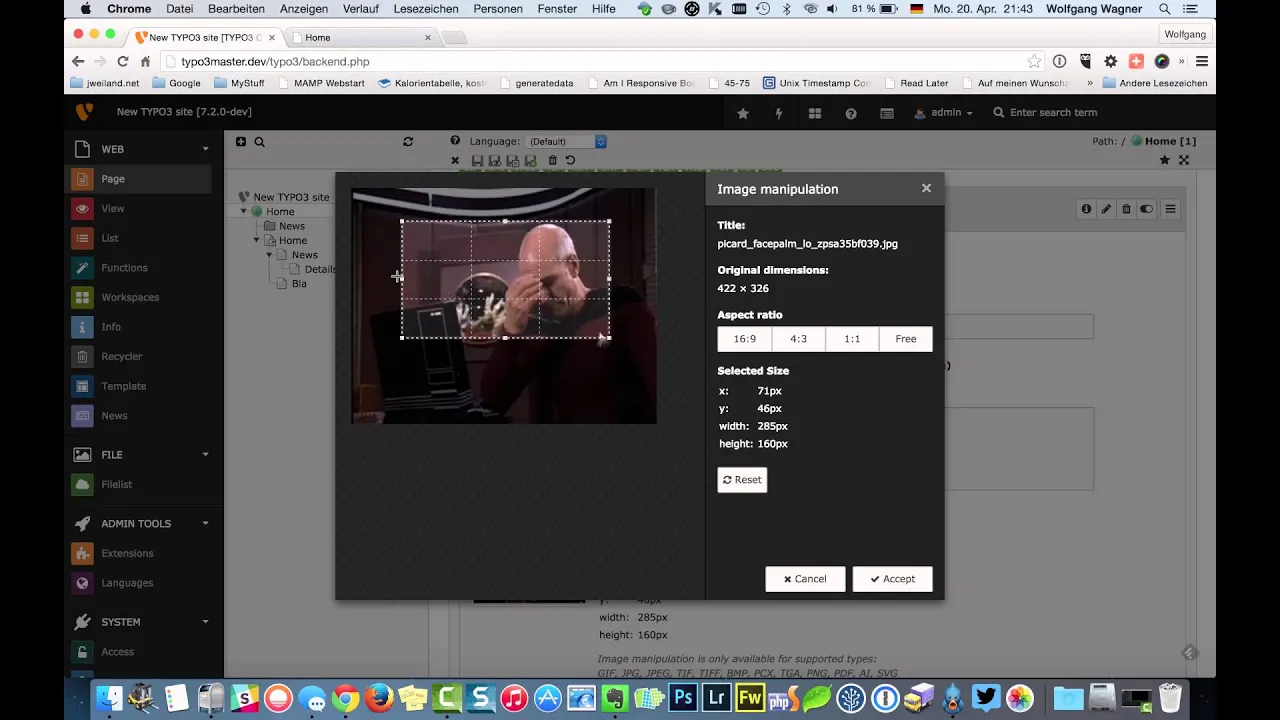Select the 1:1 aspect ratio
1280x720 pixels.
tap(852, 339)
